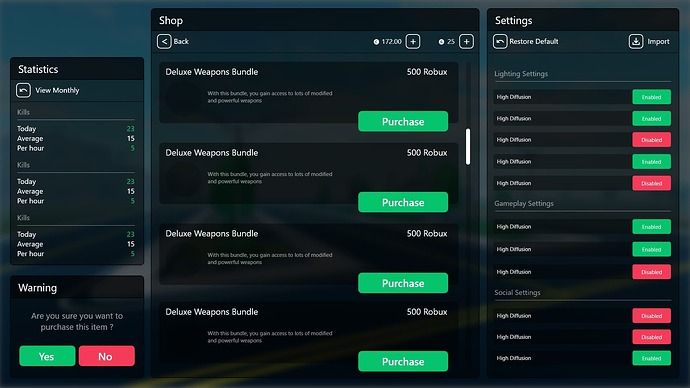Toggle the first Disabled switch under Social Settings
The width and height of the screenshot is (690, 388).
(651, 316)
